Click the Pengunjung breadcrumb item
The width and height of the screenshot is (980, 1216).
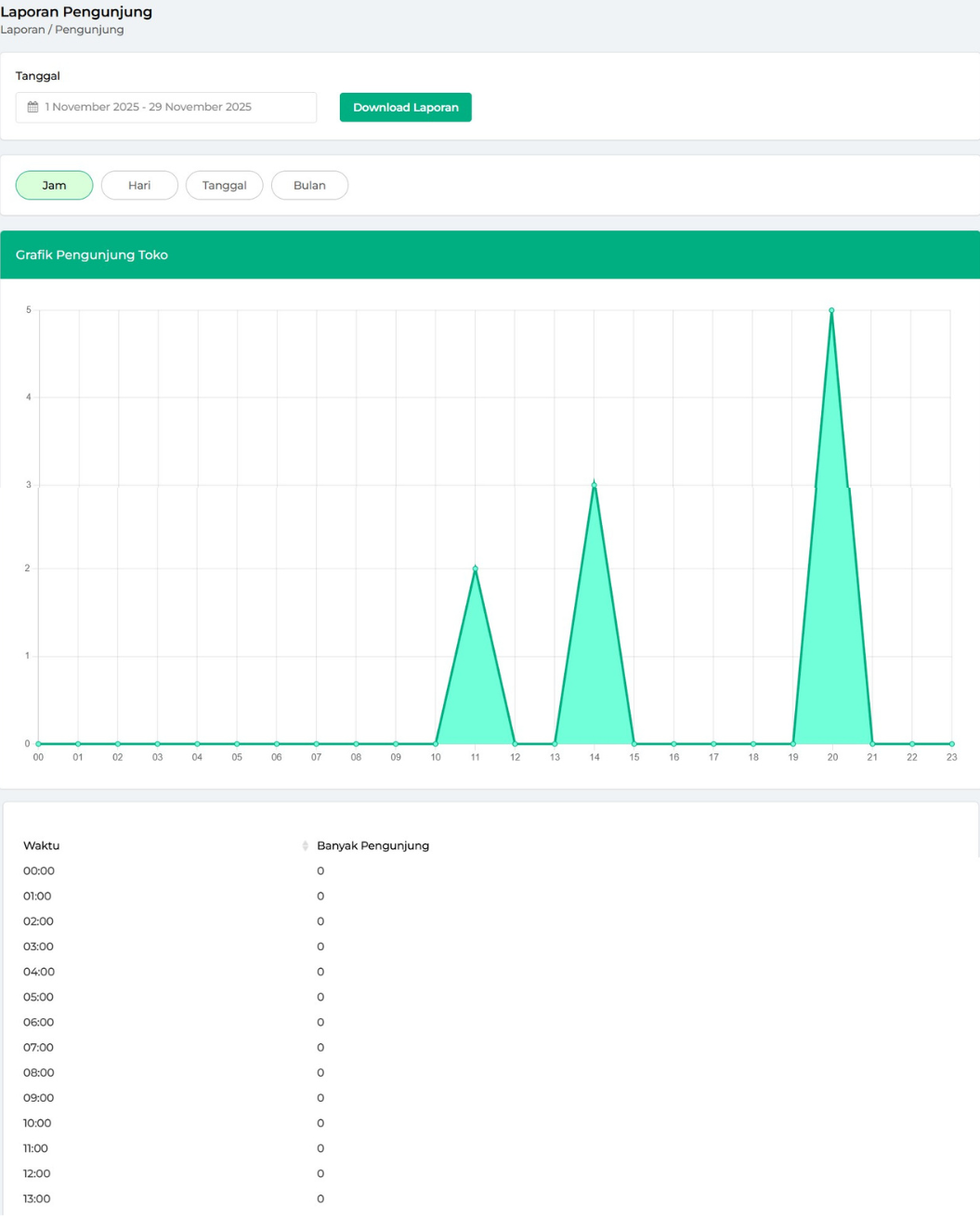[89, 30]
